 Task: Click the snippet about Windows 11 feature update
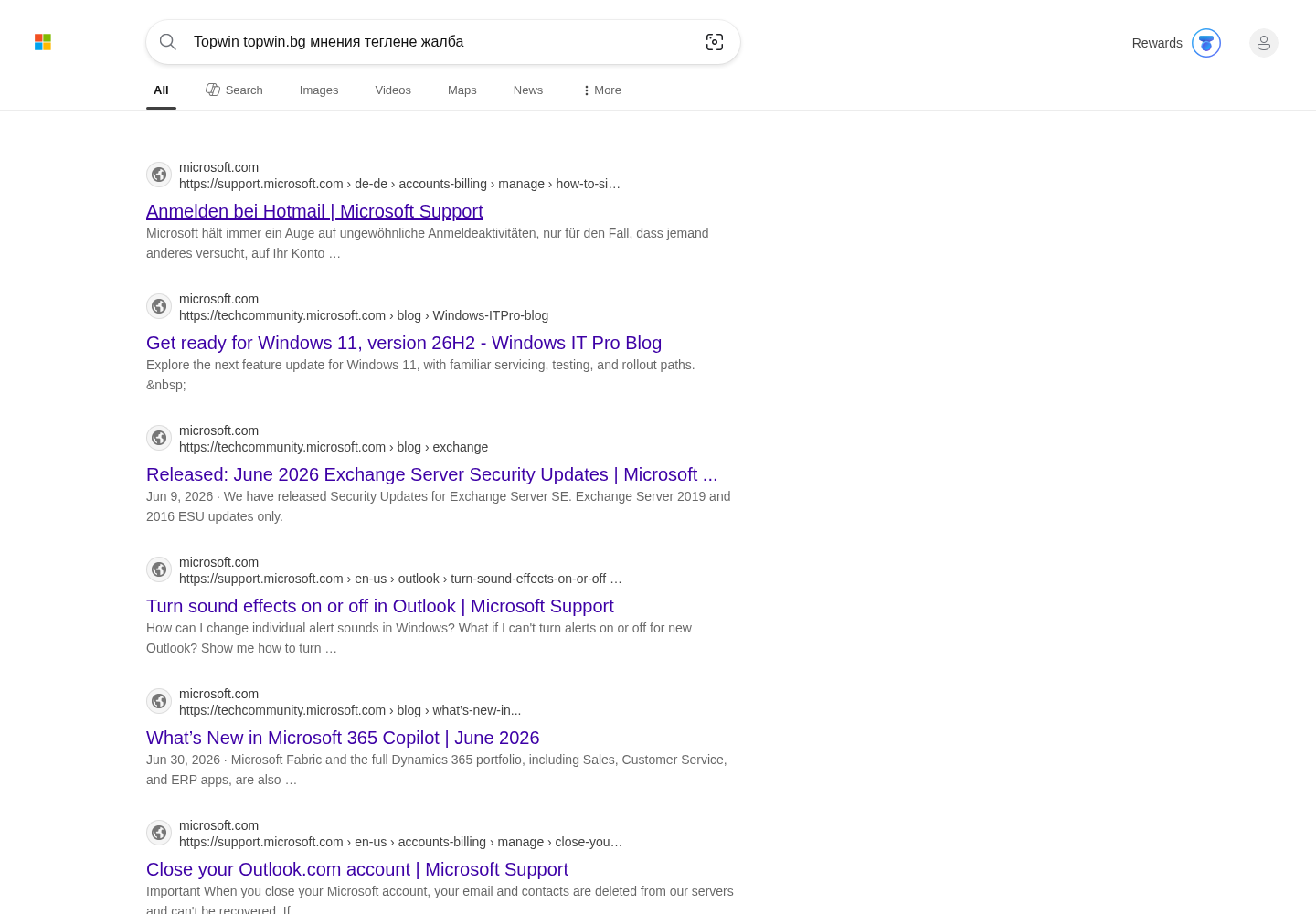[x=420, y=375]
